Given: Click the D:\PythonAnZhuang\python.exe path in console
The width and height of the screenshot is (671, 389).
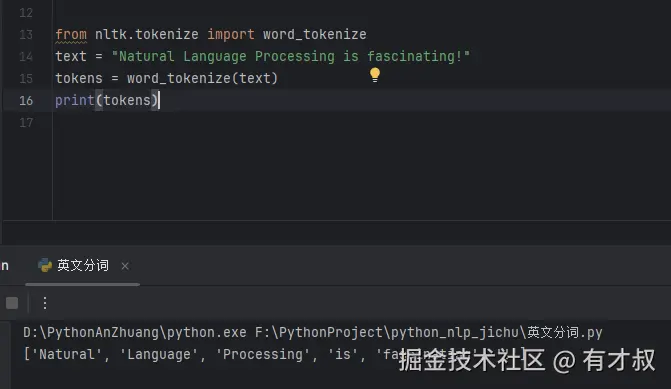Looking at the screenshot, I should pos(135,333).
